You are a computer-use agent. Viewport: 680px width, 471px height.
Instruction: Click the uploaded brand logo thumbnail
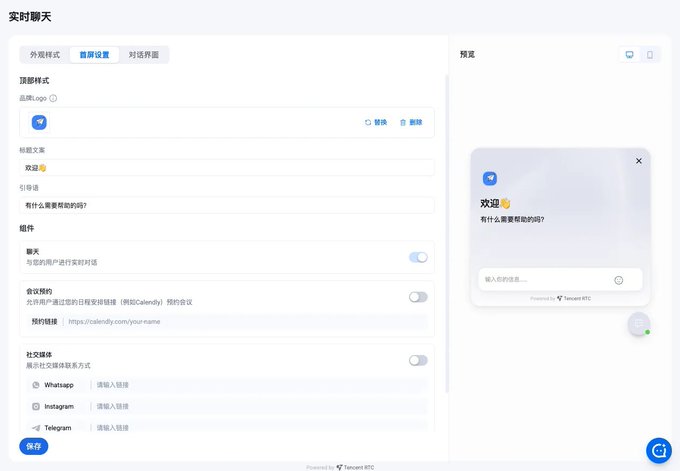coord(39,122)
